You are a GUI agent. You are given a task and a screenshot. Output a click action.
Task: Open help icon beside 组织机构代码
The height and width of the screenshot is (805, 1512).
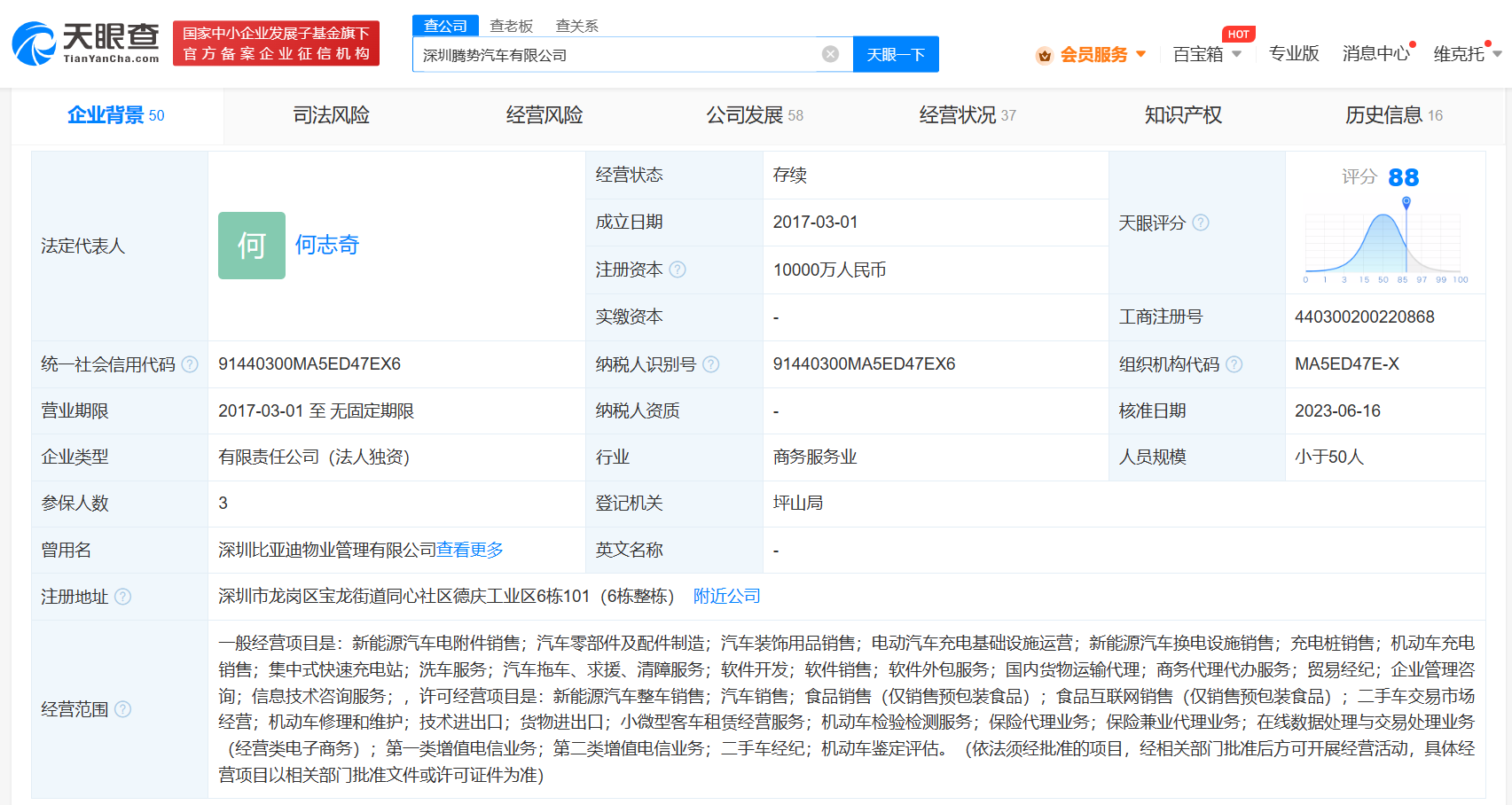click(1234, 364)
